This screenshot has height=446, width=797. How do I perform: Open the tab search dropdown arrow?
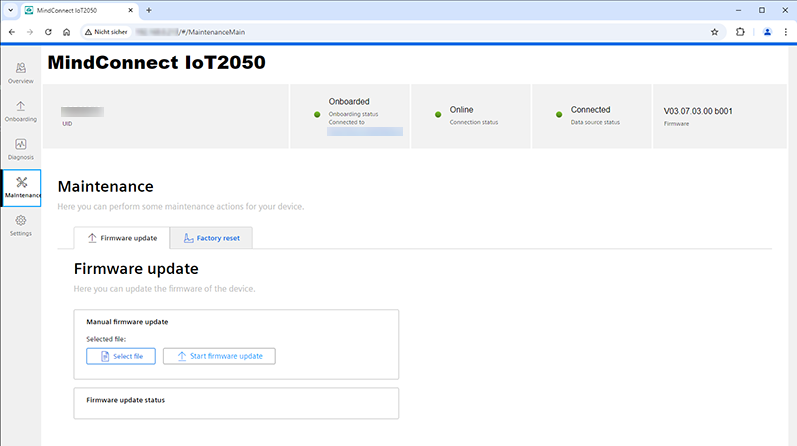coord(11,10)
